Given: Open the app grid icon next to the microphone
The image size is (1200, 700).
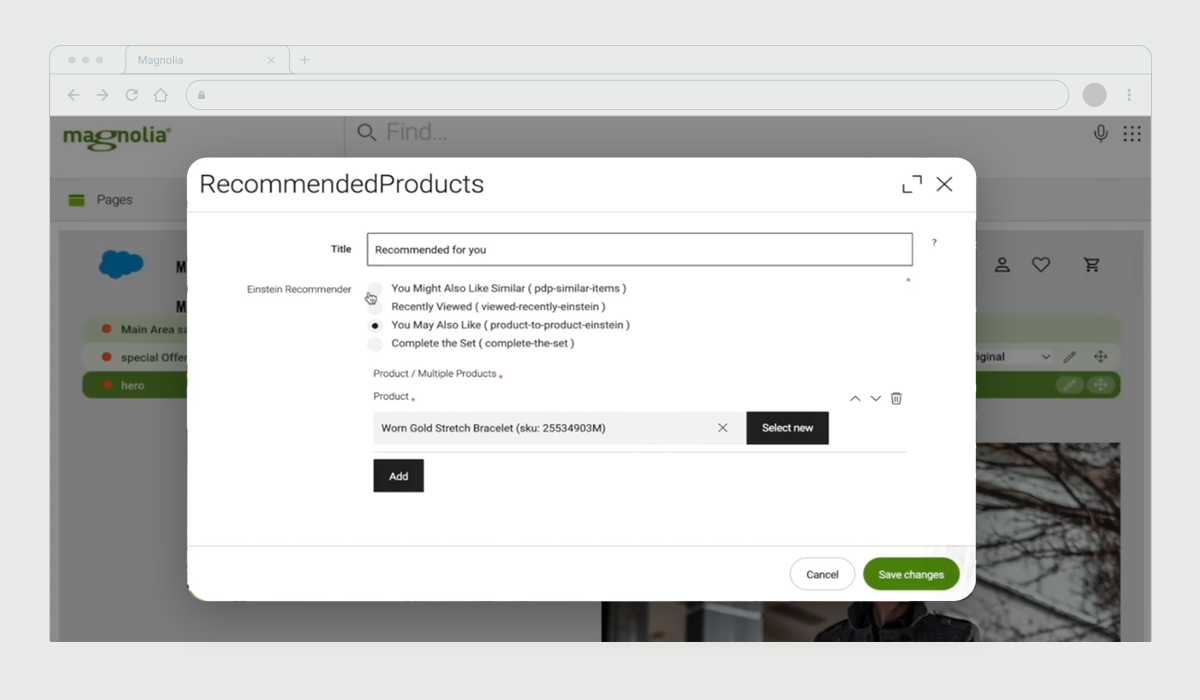Looking at the screenshot, I should click(x=1132, y=133).
